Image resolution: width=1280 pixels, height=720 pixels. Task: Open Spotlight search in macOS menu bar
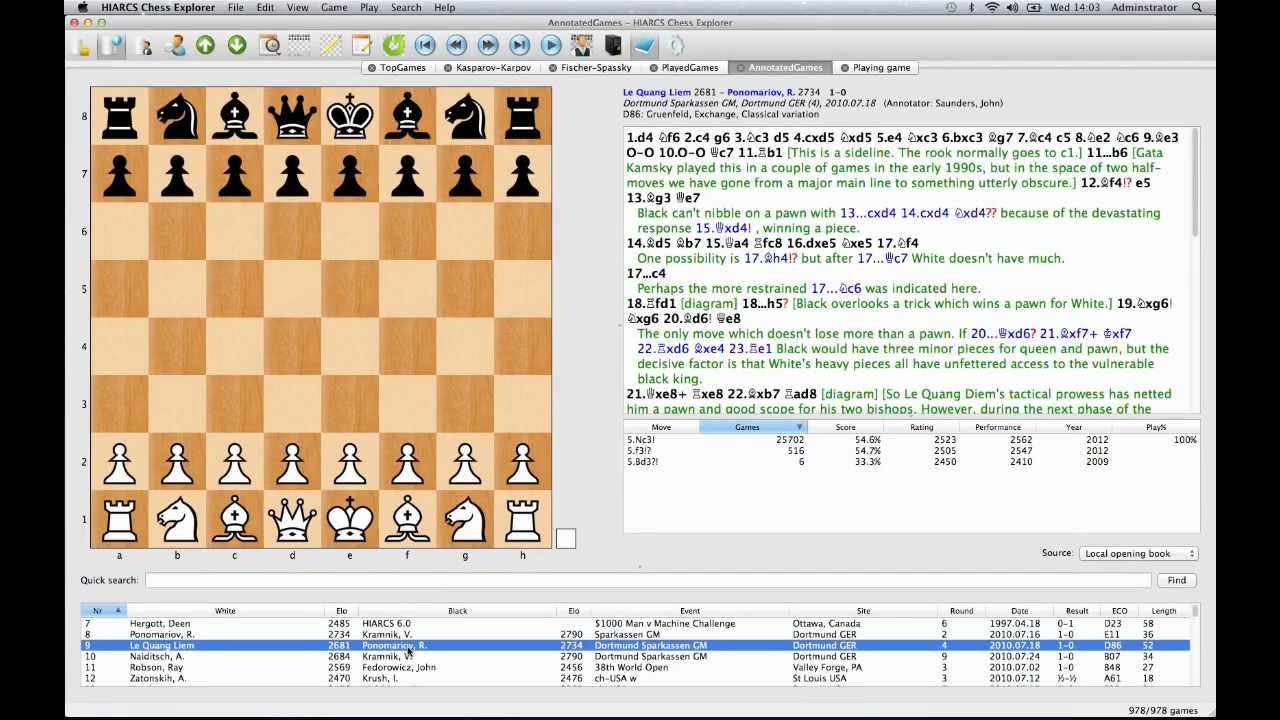point(1197,7)
